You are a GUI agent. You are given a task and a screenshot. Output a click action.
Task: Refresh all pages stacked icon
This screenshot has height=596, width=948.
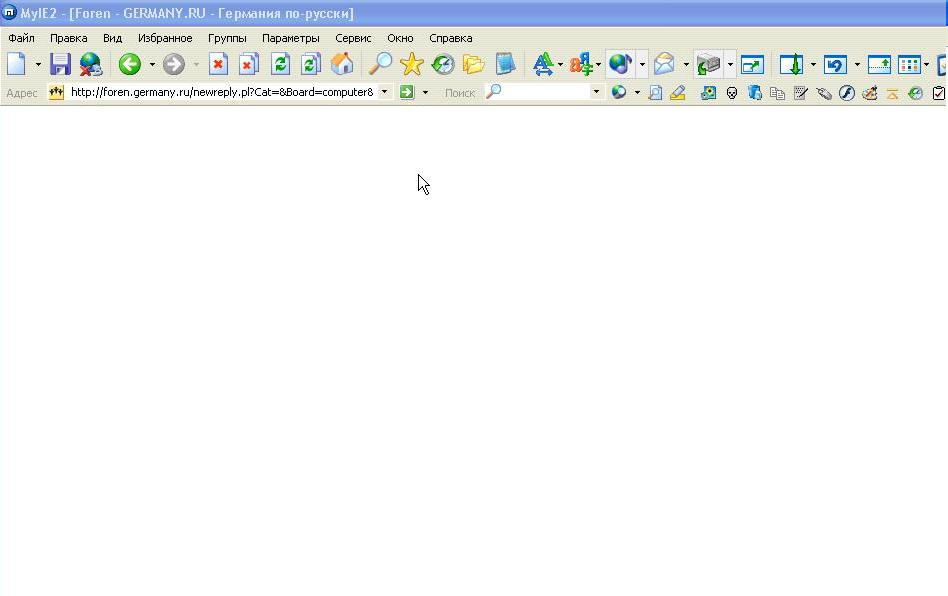click(311, 64)
